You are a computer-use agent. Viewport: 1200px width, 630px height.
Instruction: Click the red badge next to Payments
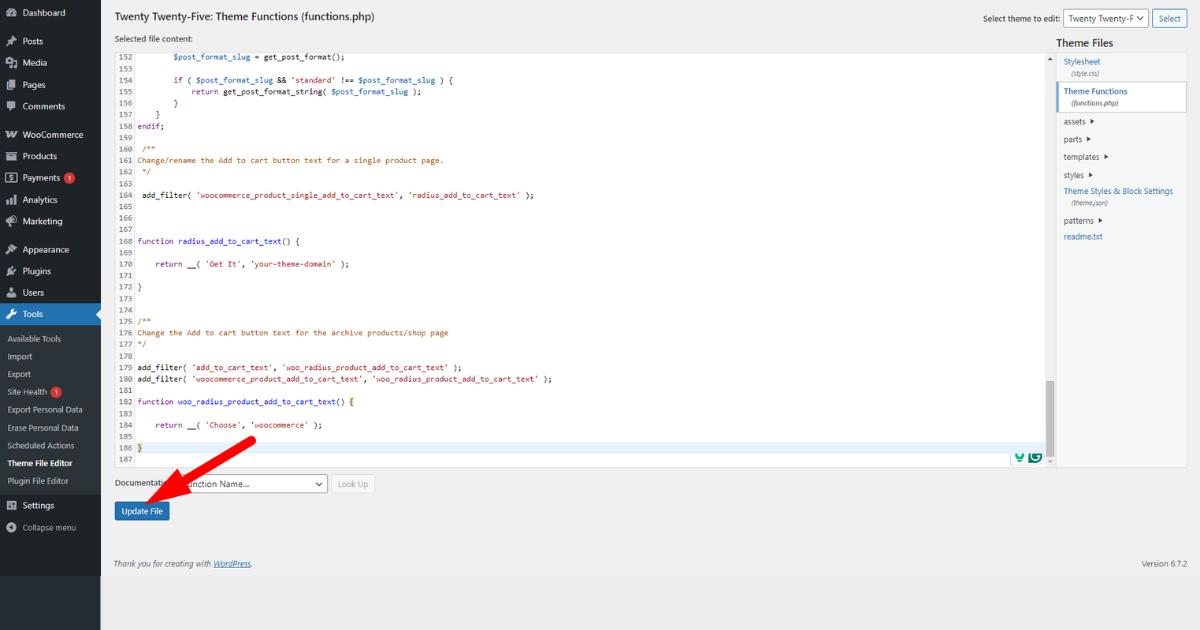pos(69,178)
